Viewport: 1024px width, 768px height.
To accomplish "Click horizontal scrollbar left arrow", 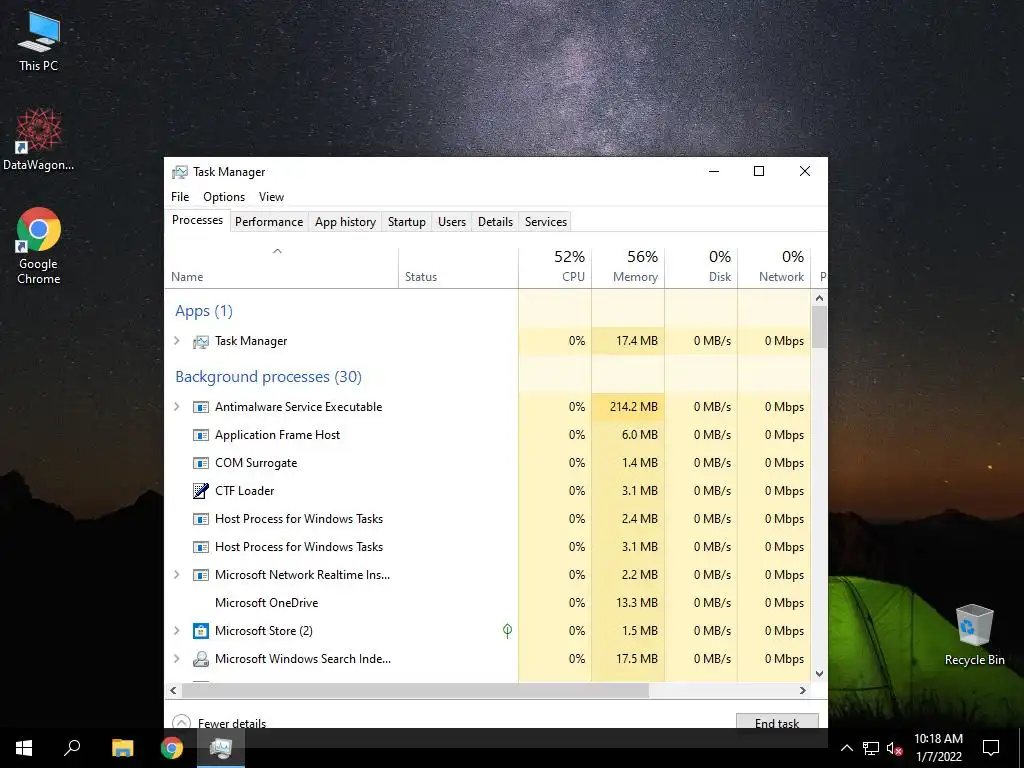I will 173,690.
